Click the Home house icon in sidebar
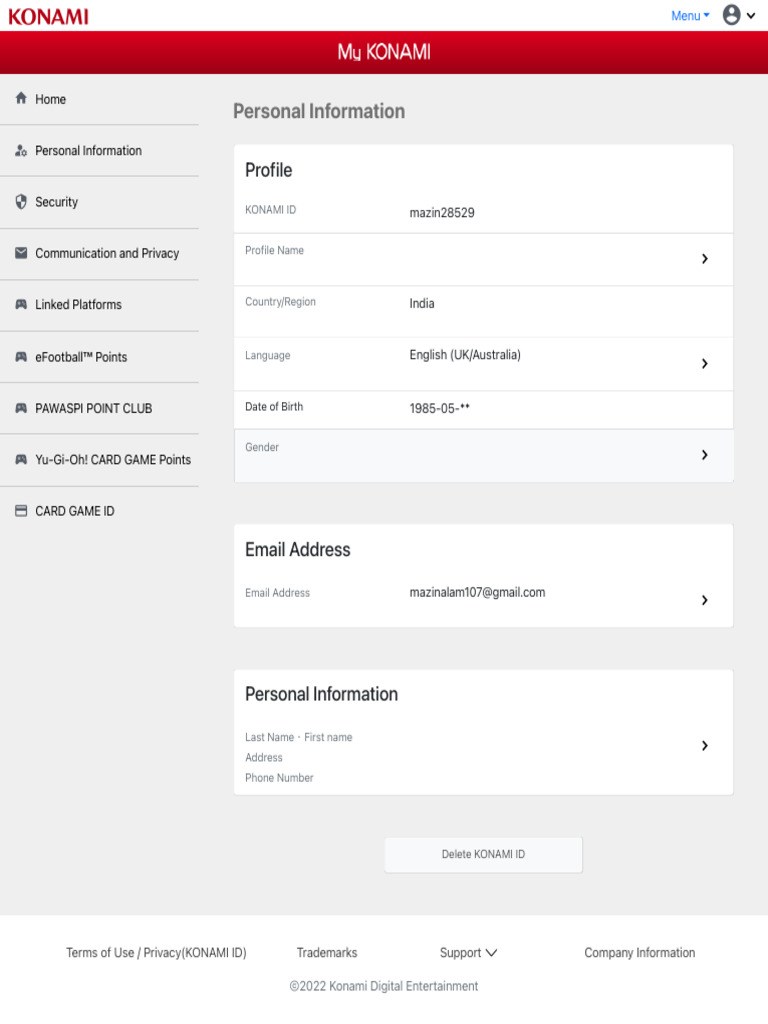768x1024 pixels. pyautogui.click(x=21, y=99)
